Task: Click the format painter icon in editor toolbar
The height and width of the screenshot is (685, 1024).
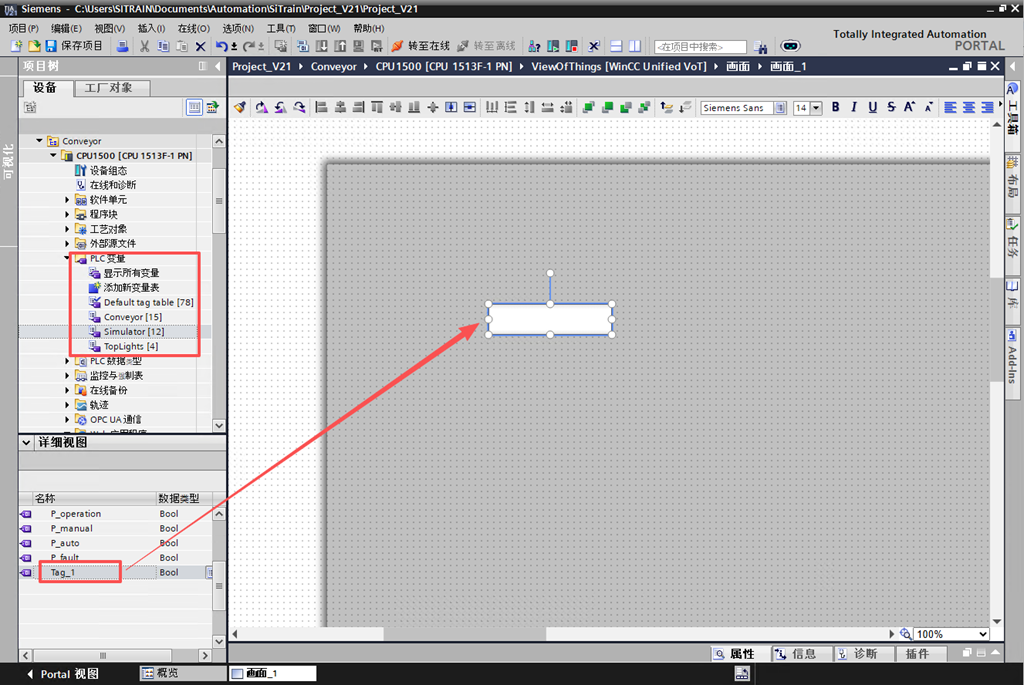Action: pyautogui.click(x=240, y=108)
